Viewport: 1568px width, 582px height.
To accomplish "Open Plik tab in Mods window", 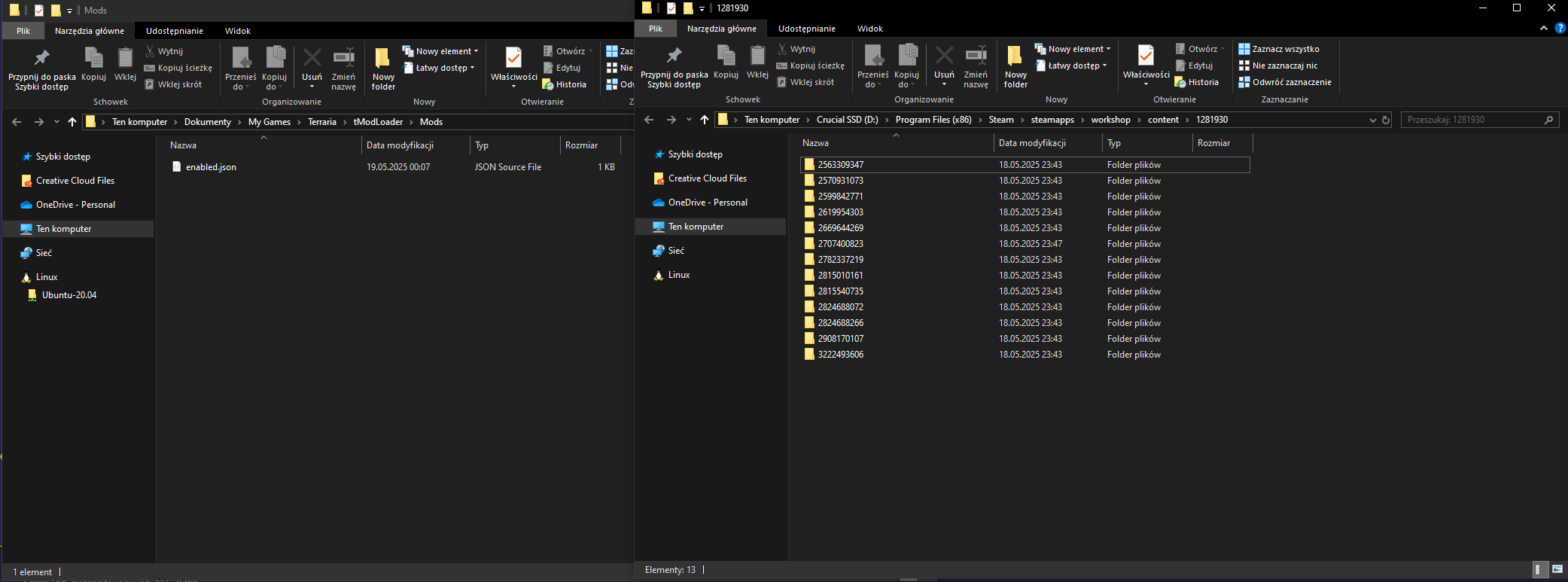I will tap(23, 31).
